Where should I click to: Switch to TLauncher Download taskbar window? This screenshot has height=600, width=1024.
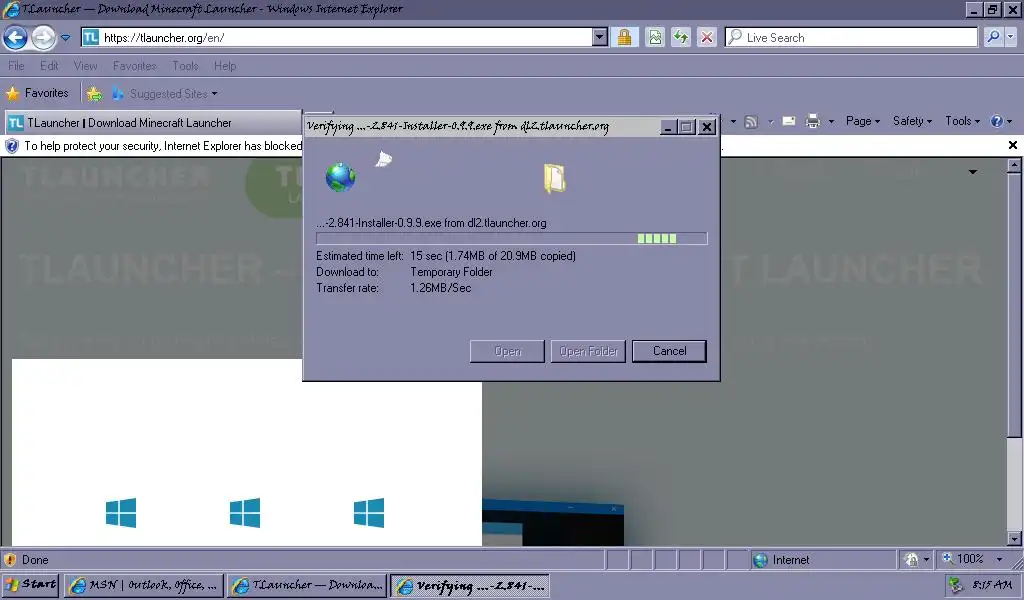[x=307, y=586]
